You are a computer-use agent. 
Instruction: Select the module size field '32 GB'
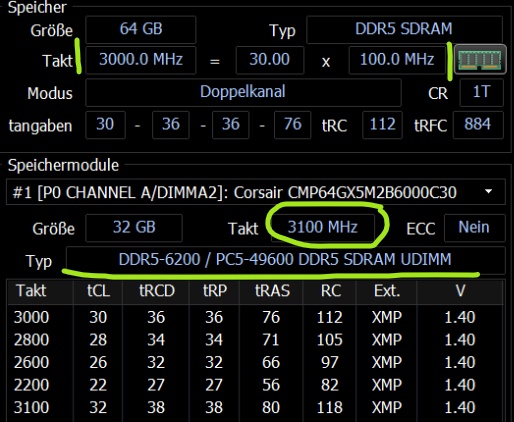(134, 228)
